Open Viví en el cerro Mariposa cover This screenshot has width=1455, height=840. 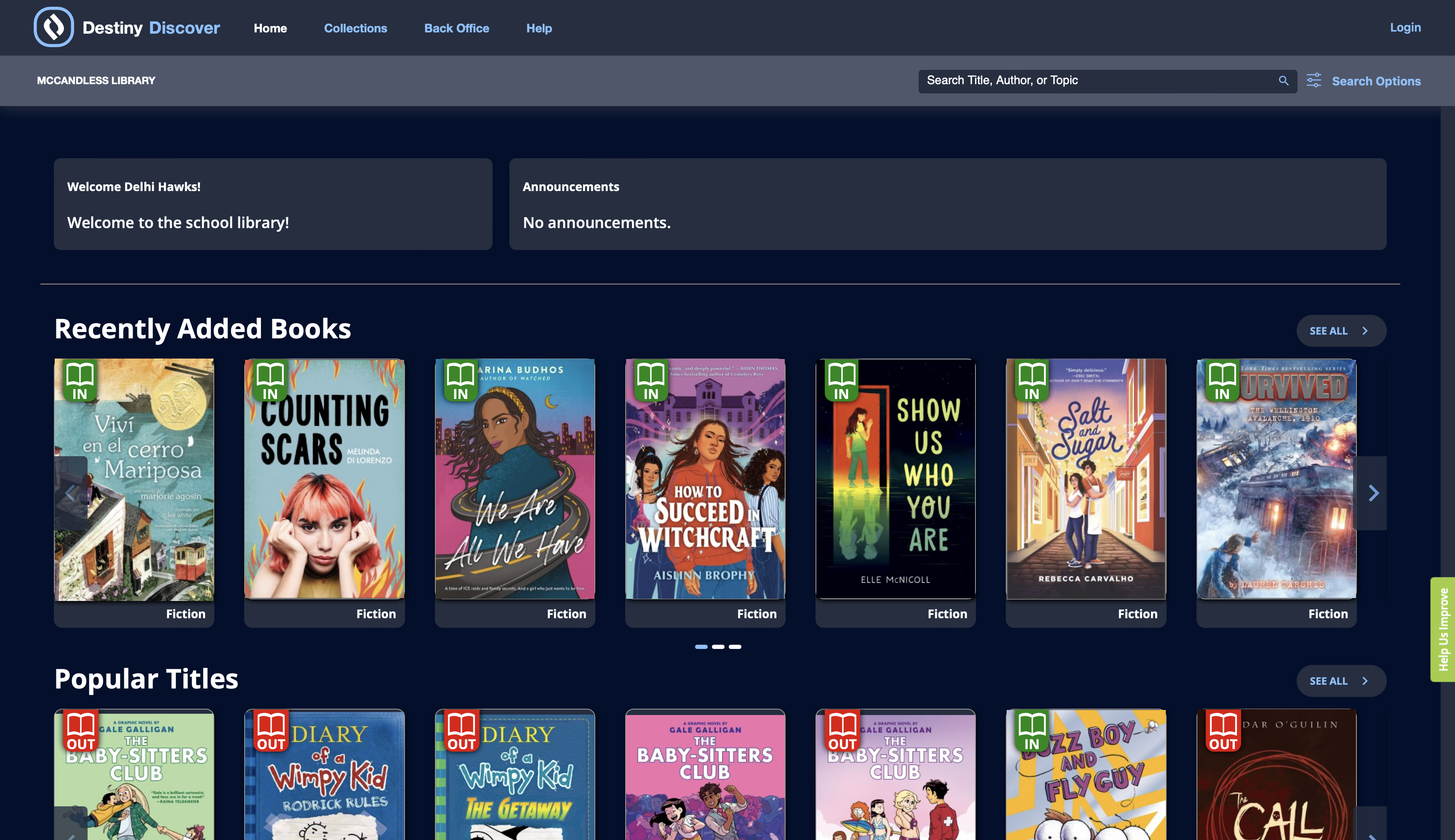tap(134, 479)
